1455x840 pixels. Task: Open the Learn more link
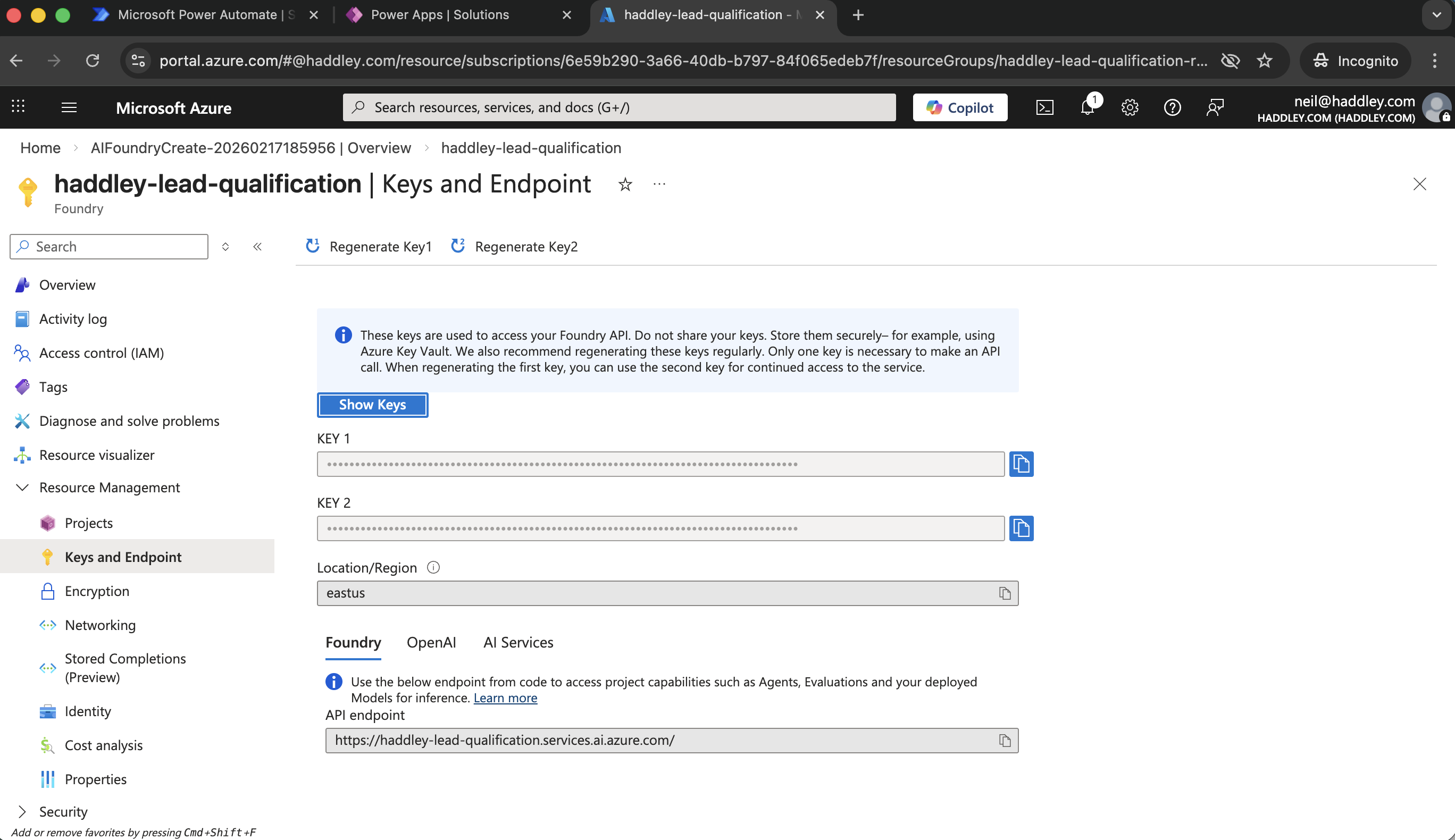pyautogui.click(x=505, y=698)
